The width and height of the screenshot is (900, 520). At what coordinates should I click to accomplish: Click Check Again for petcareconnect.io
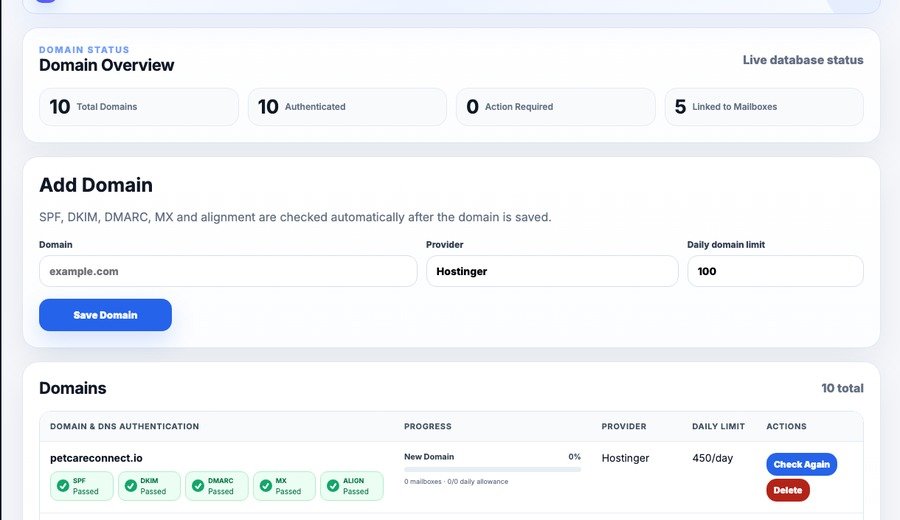click(x=801, y=464)
